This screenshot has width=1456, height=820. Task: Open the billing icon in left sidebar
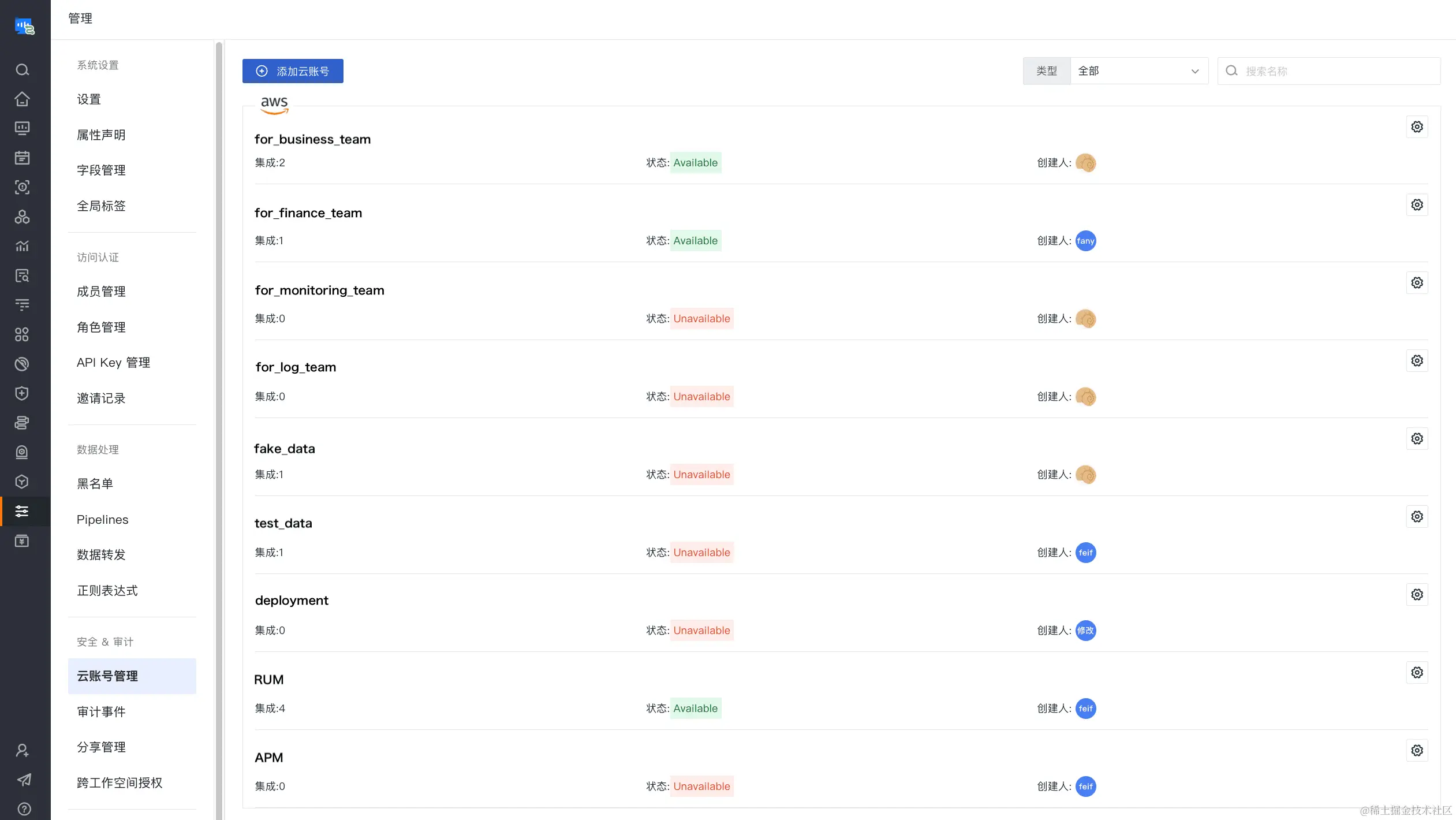tap(22, 541)
